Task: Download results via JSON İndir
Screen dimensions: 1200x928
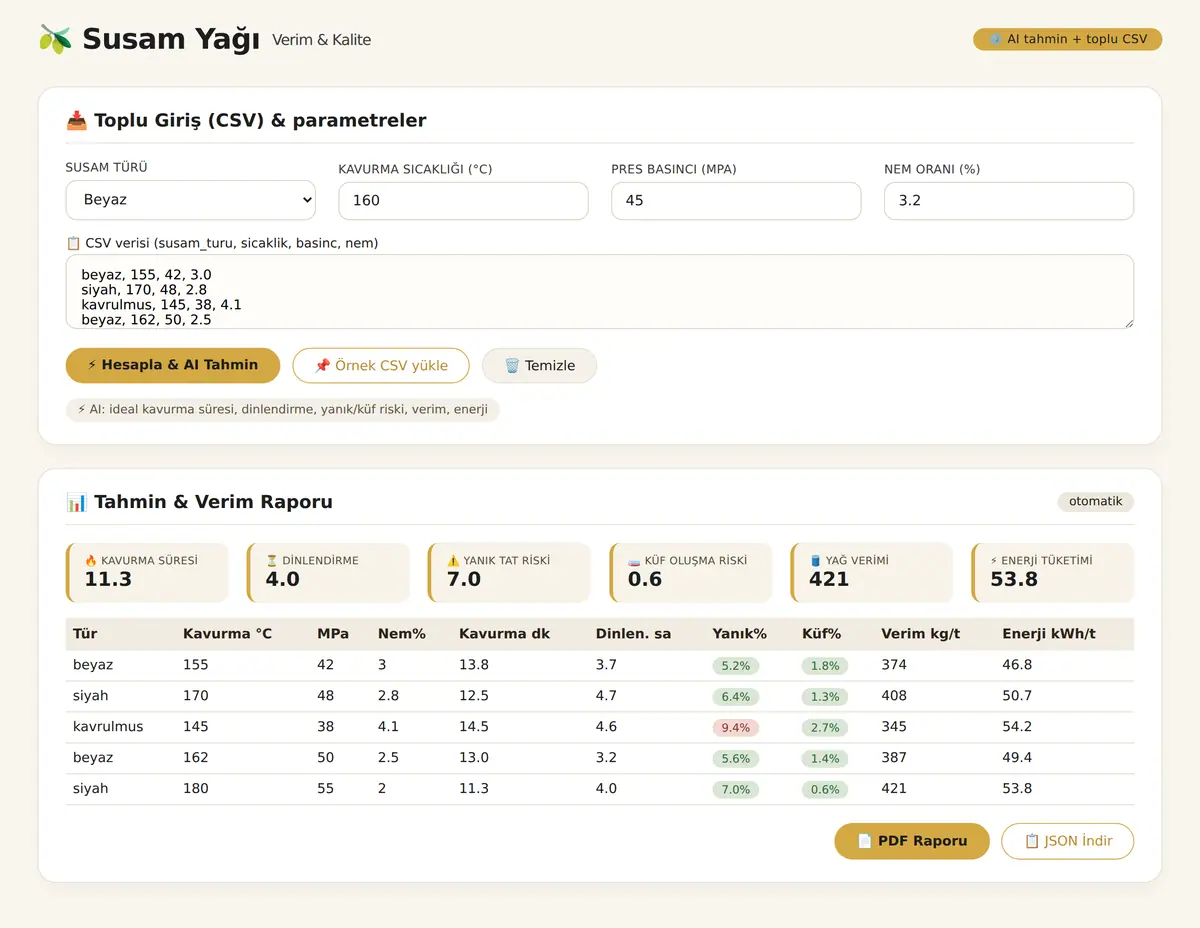Action: (x=1068, y=841)
